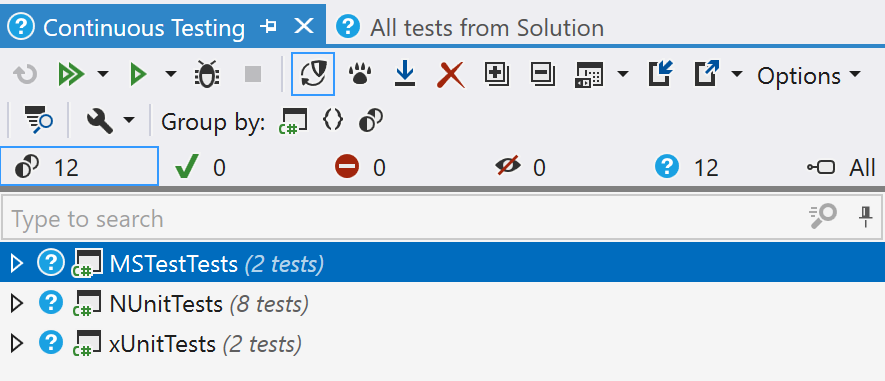Click C# project icon of xUnitTests

tap(87, 343)
